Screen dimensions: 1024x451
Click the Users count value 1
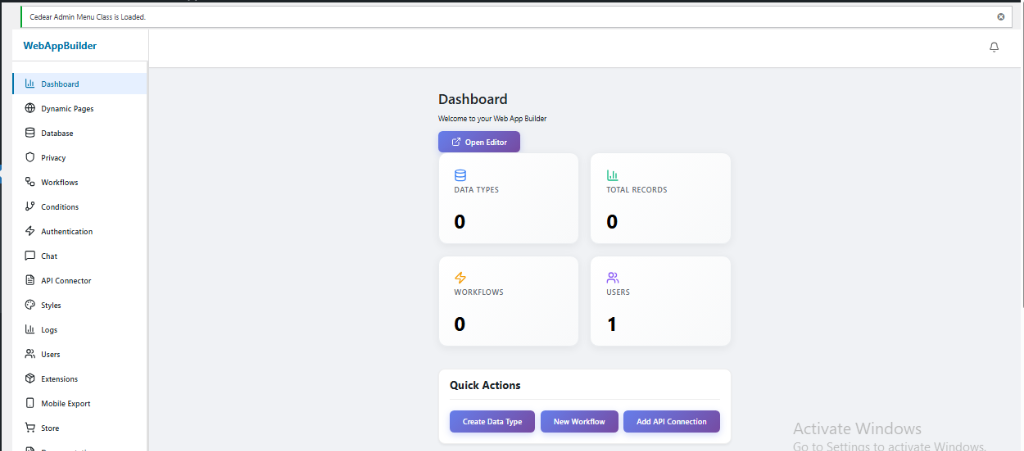[x=612, y=324]
